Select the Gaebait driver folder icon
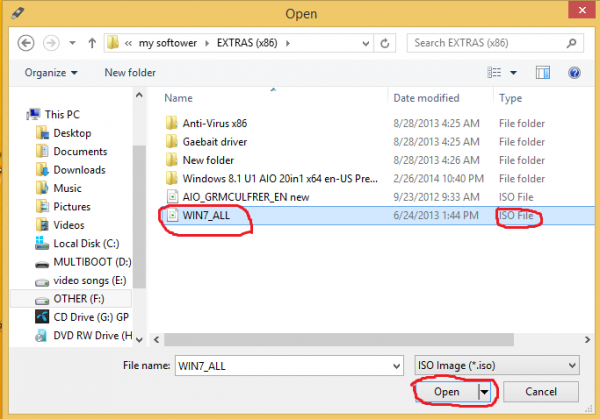Image resolution: width=600 pixels, height=419 pixels. click(x=172, y=142)
